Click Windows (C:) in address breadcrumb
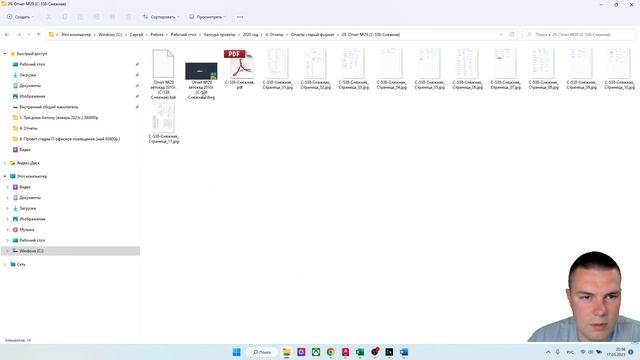The image size is (640, 360). pyautogui.click(x=110, y=35)
